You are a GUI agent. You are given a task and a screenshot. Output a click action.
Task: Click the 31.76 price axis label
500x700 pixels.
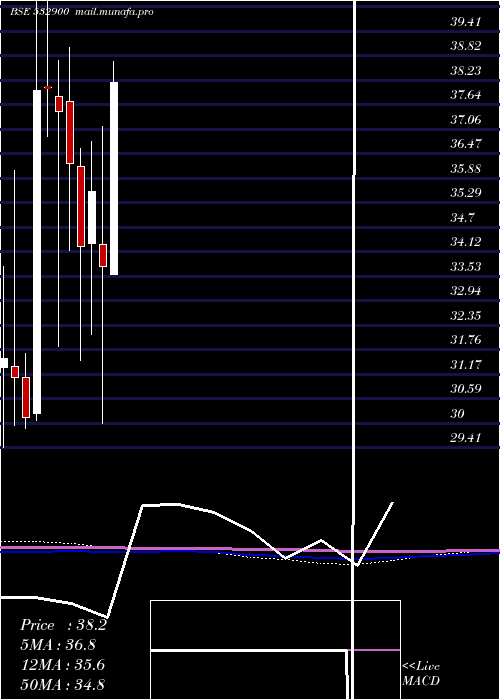466,340
